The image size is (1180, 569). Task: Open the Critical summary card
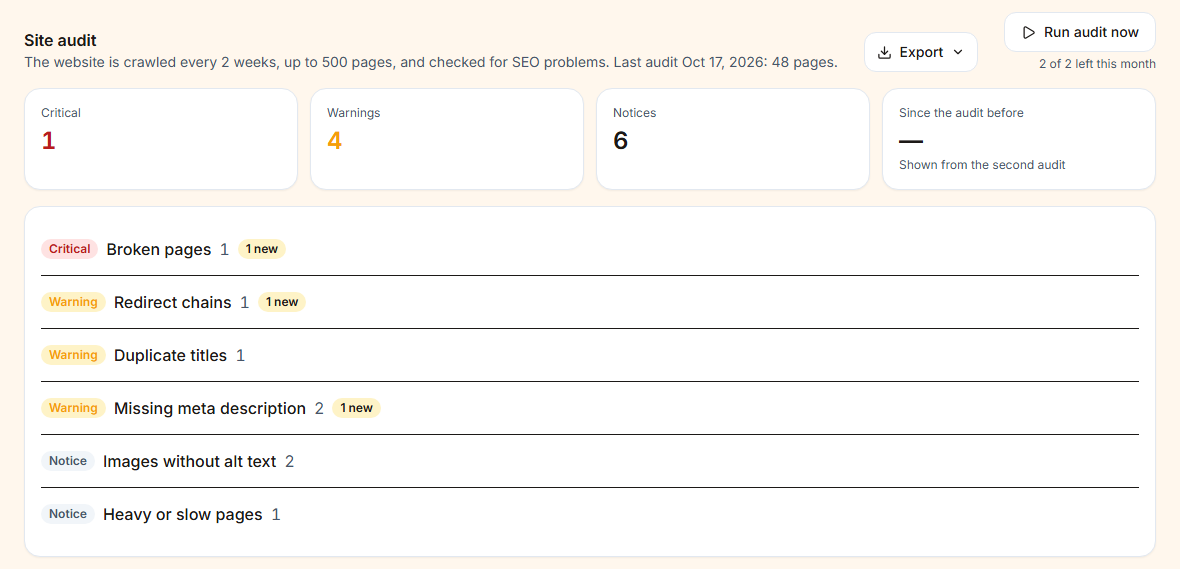pyautogui.click(x=161, y=139)
